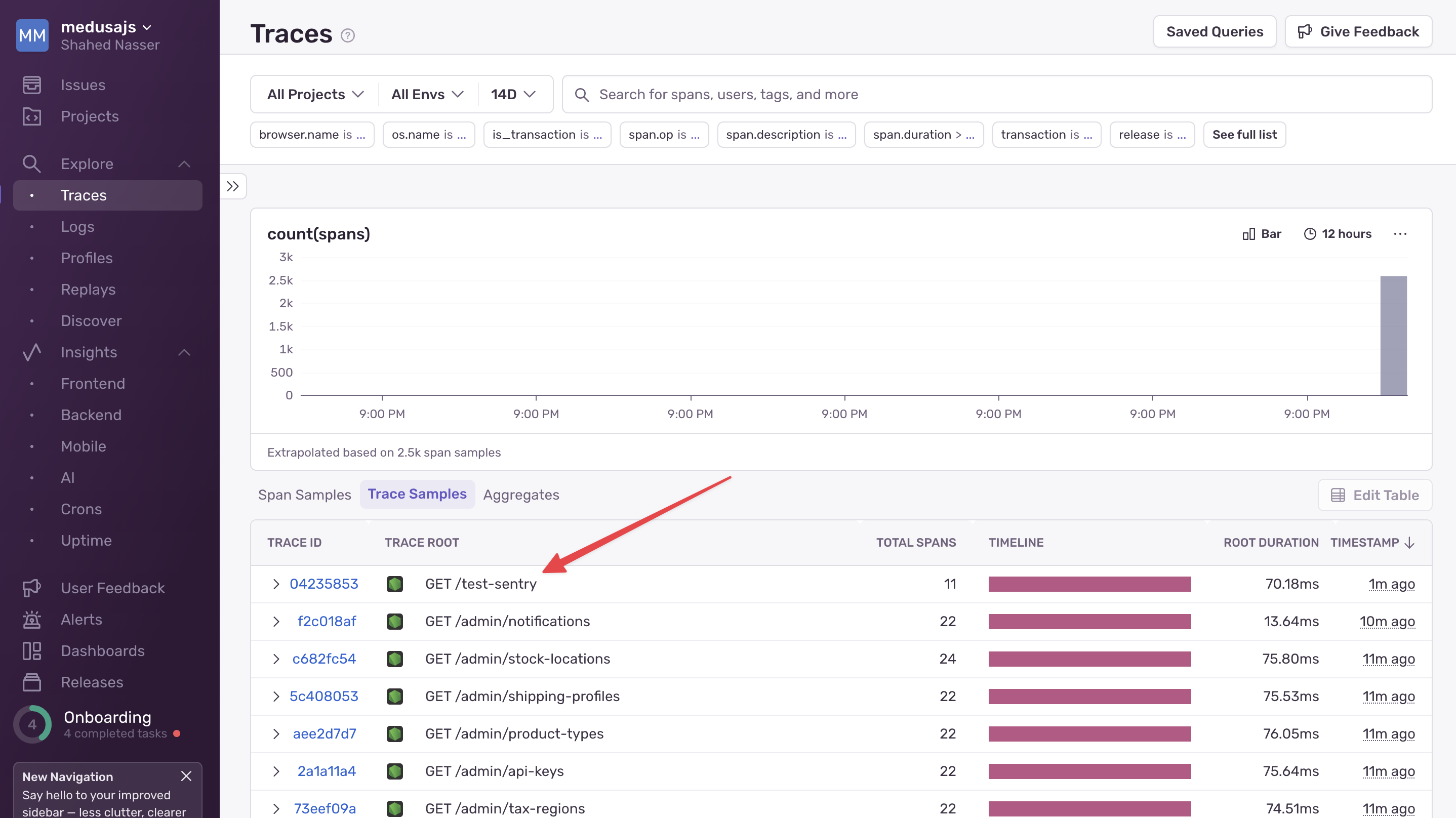Open User Feedback in sidebar
Viewport: 1456px width, 818px height.
tap(112, 587)
